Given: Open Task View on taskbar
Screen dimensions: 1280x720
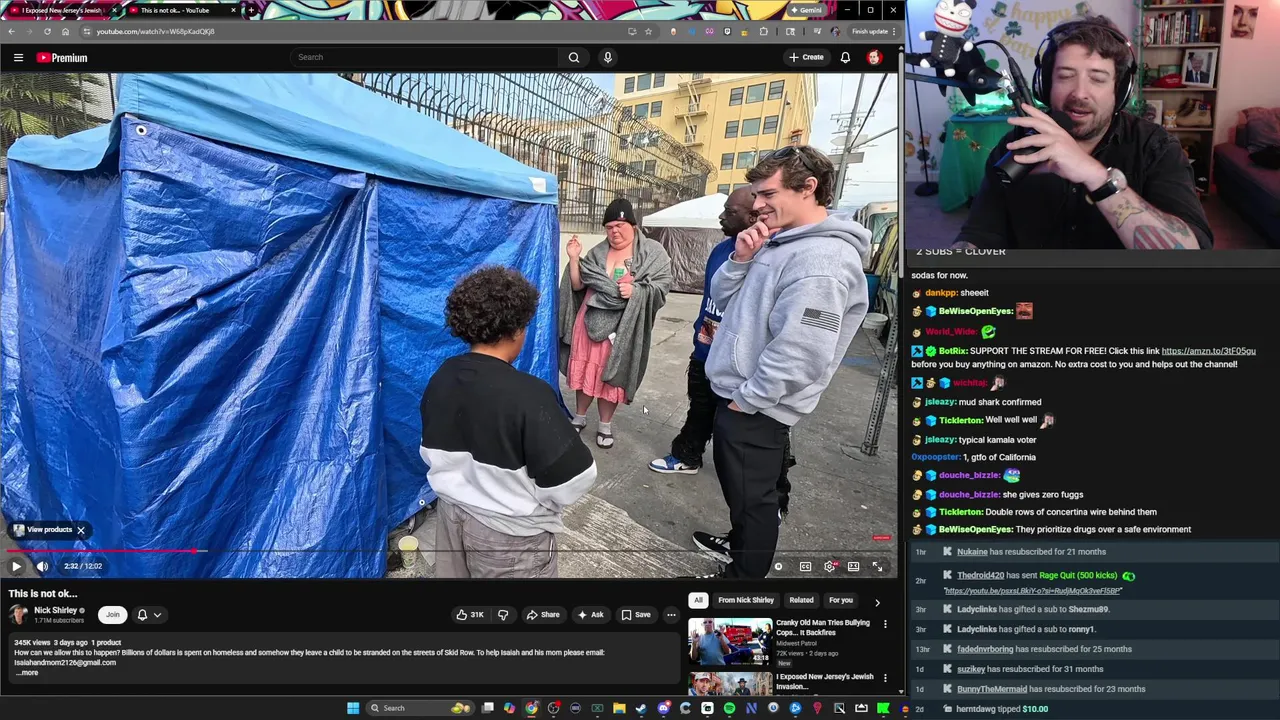Looking at the screenshot, I should [x=487, y=708].
